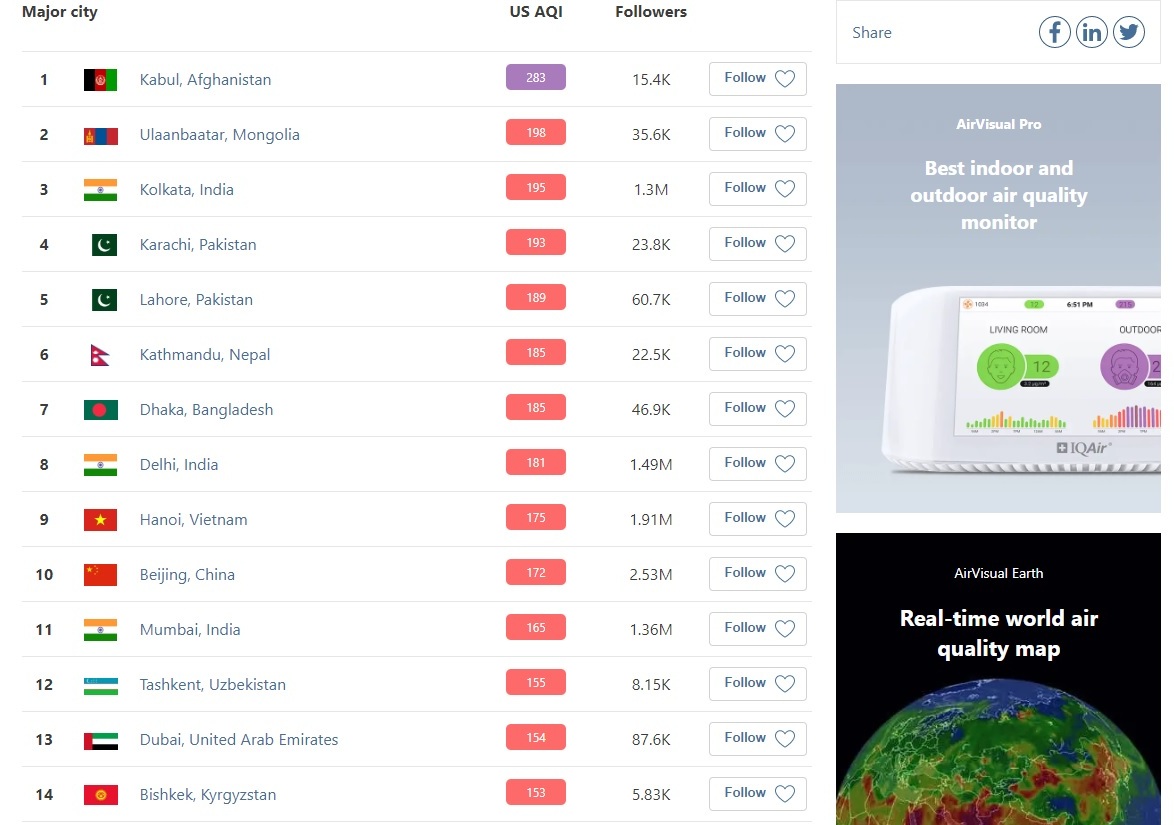Click Kabul's purple 283 AQI badge
Viewport: 1174px width, 825px height.
[x=535, y=78]
